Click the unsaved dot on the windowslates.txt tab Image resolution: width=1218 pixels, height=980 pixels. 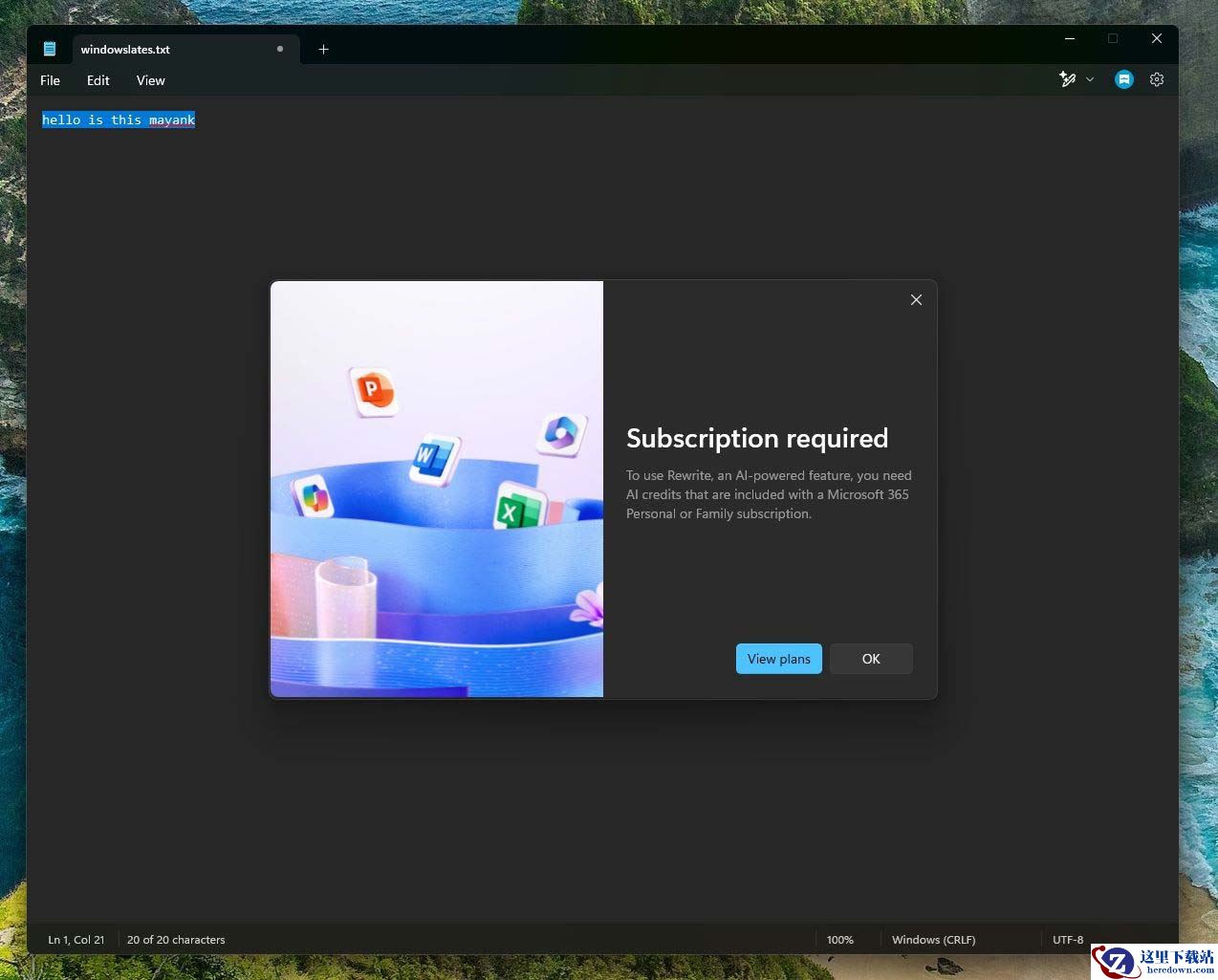pos(280,49)
